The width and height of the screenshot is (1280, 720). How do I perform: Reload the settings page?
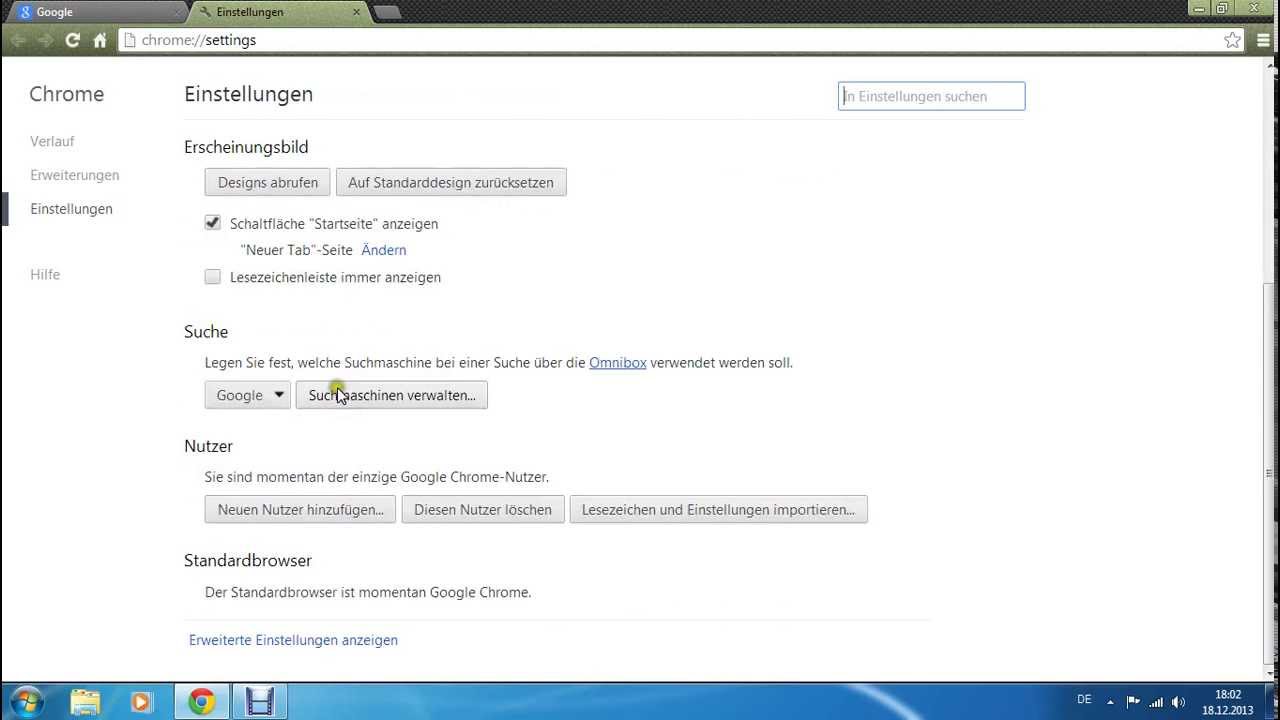point(72,40)
